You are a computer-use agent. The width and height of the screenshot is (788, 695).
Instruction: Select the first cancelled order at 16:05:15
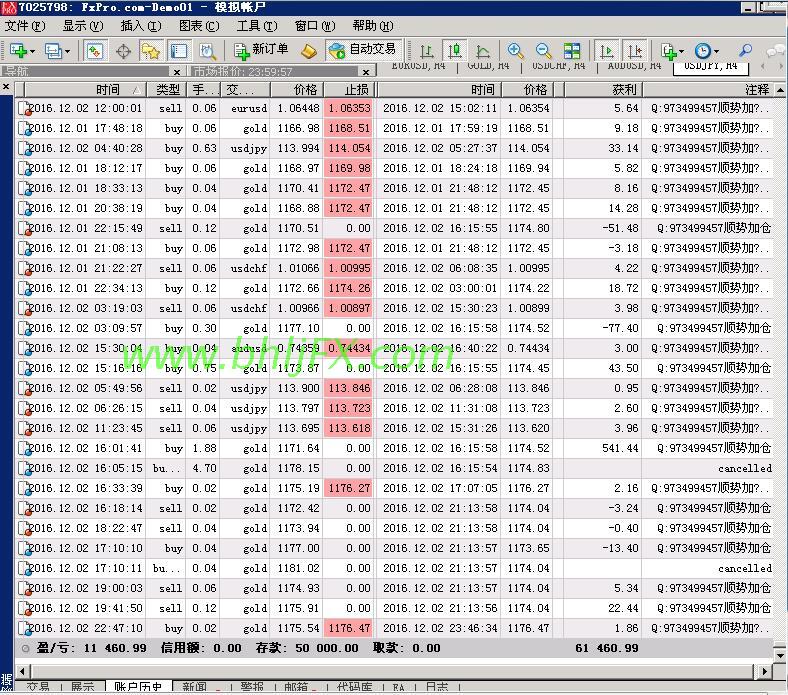click(395, 468)
